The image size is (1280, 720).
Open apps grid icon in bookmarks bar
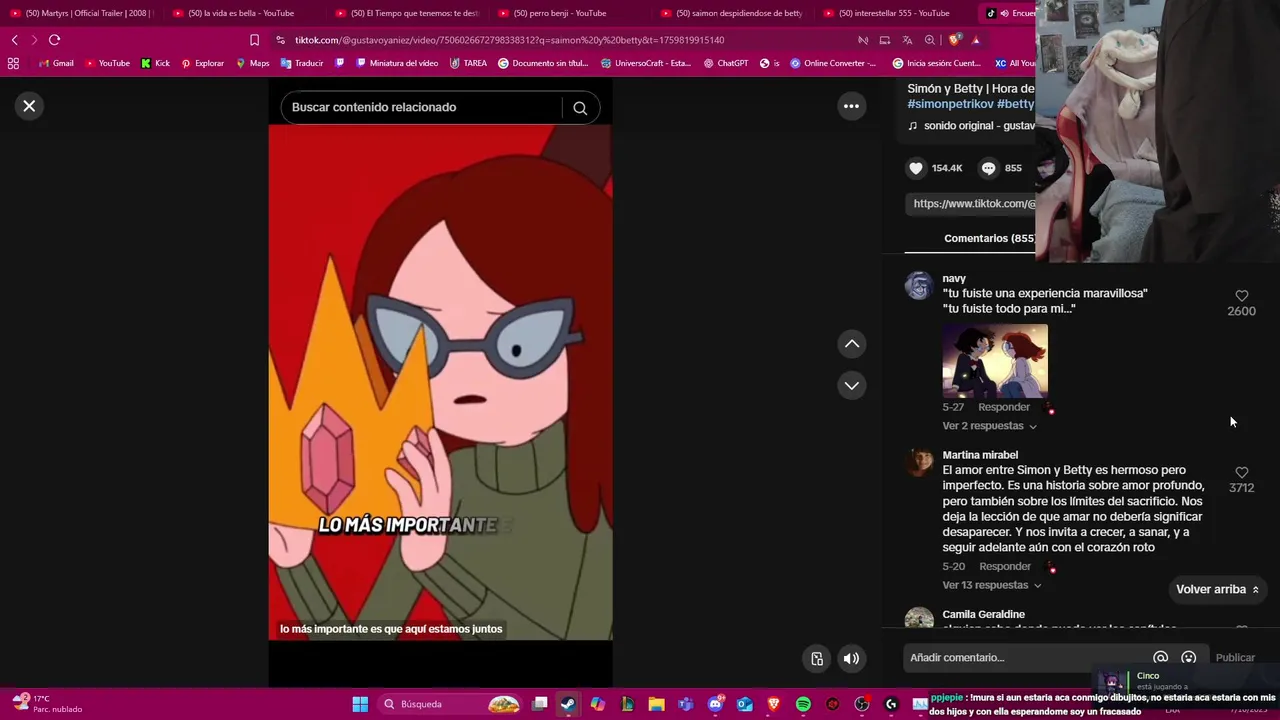pos(13,63)
